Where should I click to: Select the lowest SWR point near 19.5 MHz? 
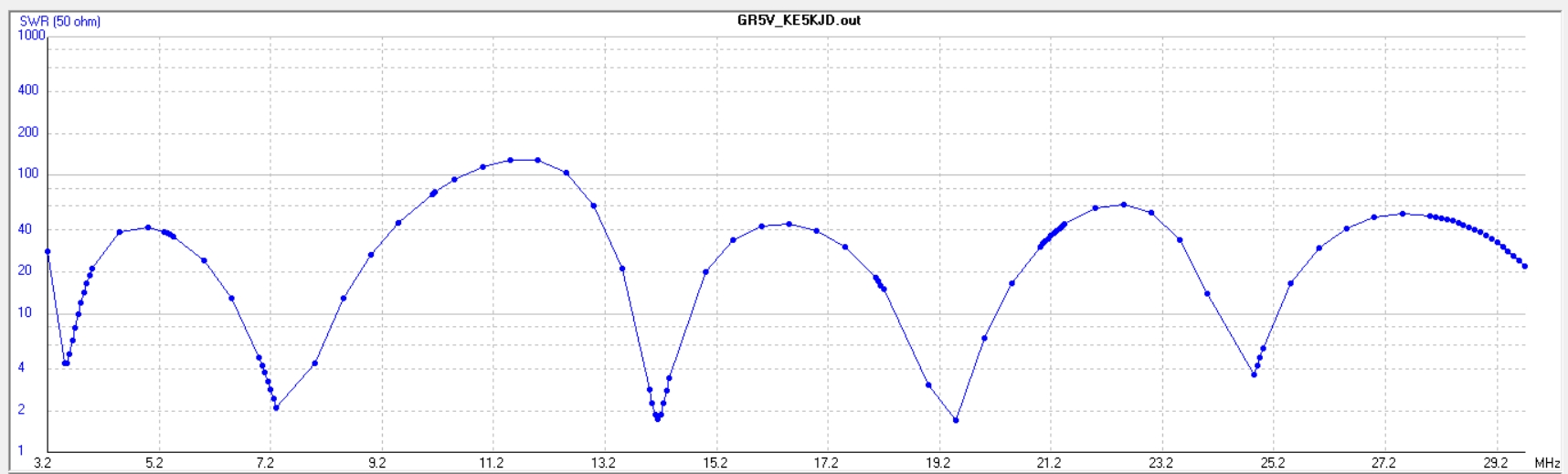point(956,420)
